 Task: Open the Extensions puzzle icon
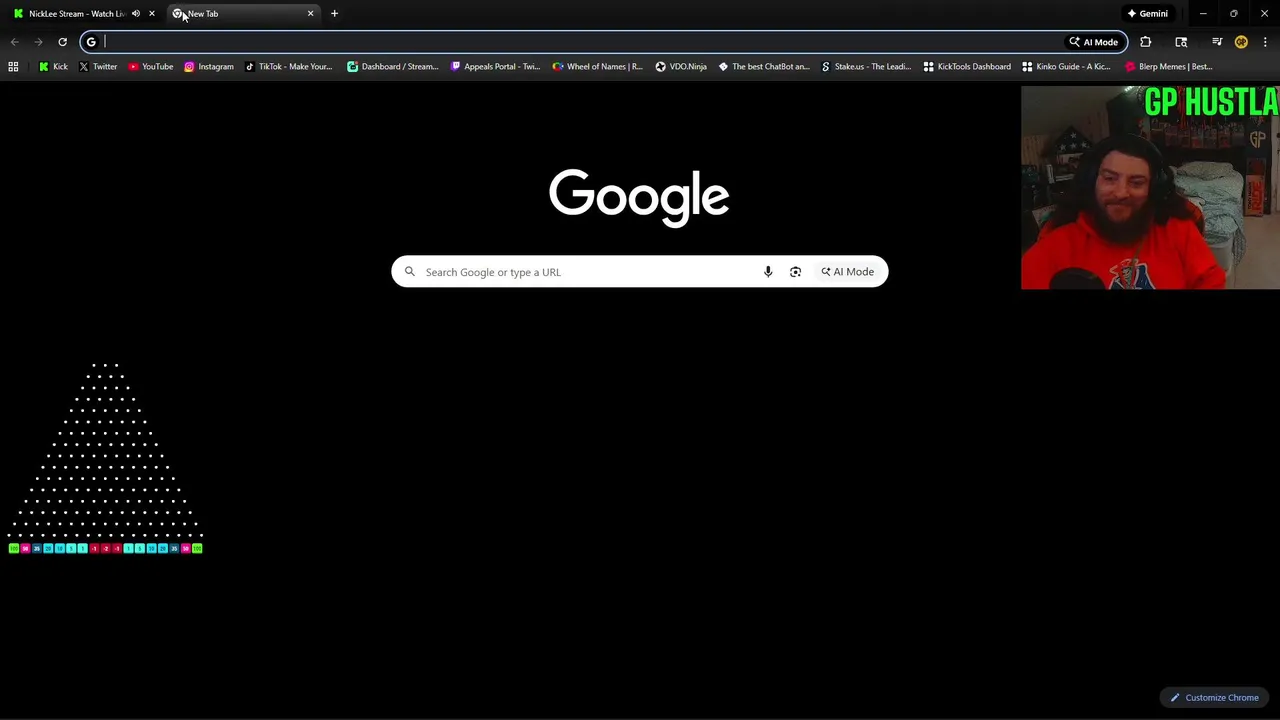point(1145,42)
